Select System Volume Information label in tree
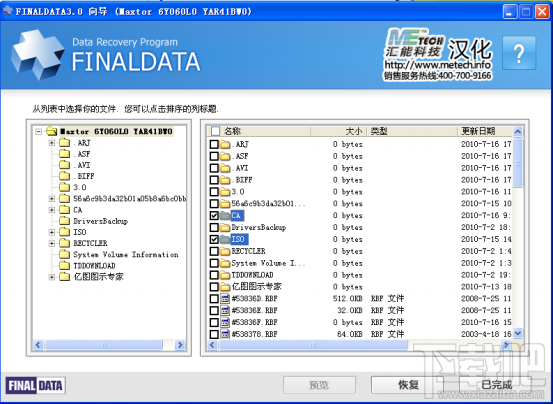 (126, 255)
